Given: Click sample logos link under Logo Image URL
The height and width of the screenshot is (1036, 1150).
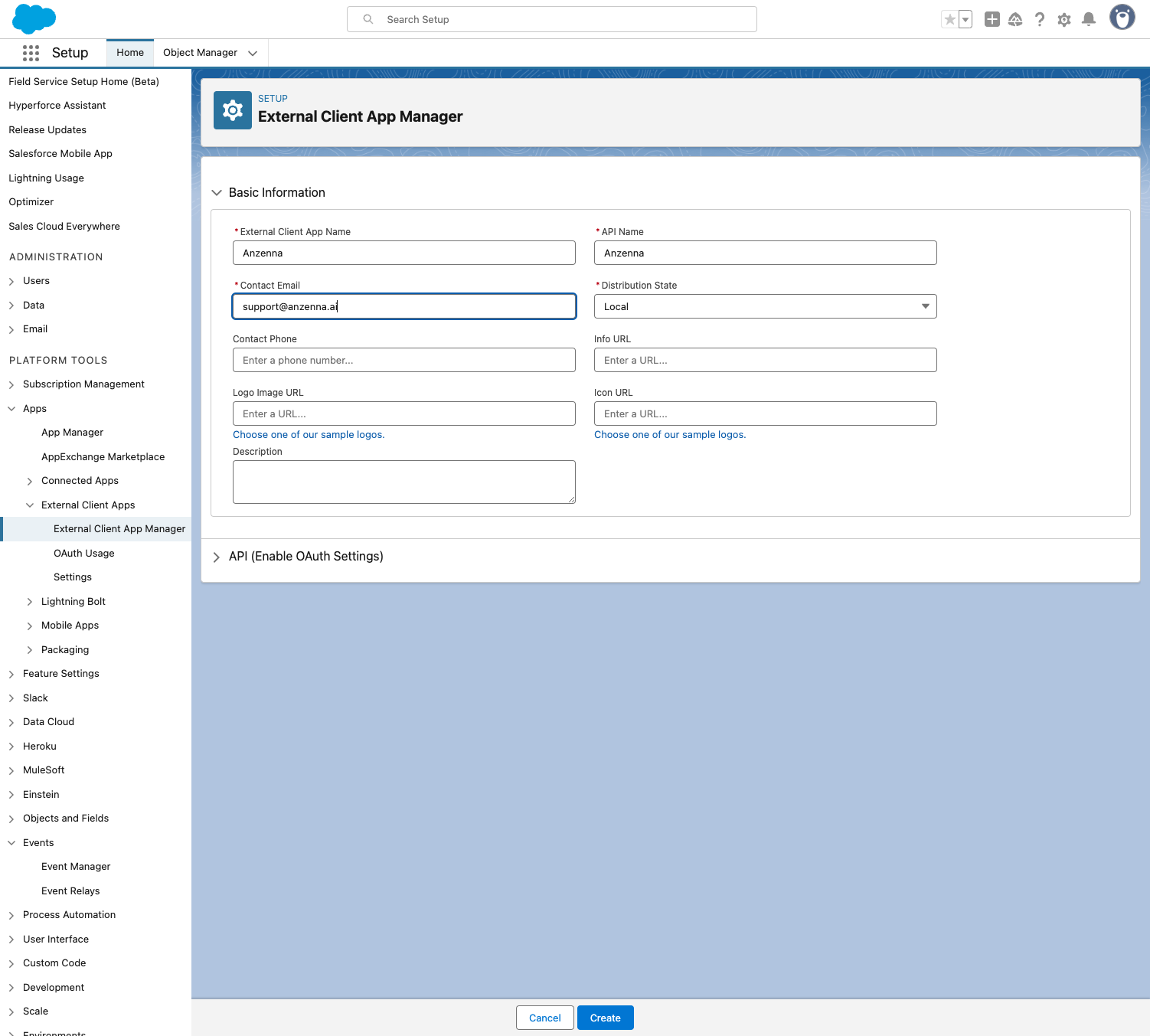Looking at the screenshot, I should tap(309, 435).
